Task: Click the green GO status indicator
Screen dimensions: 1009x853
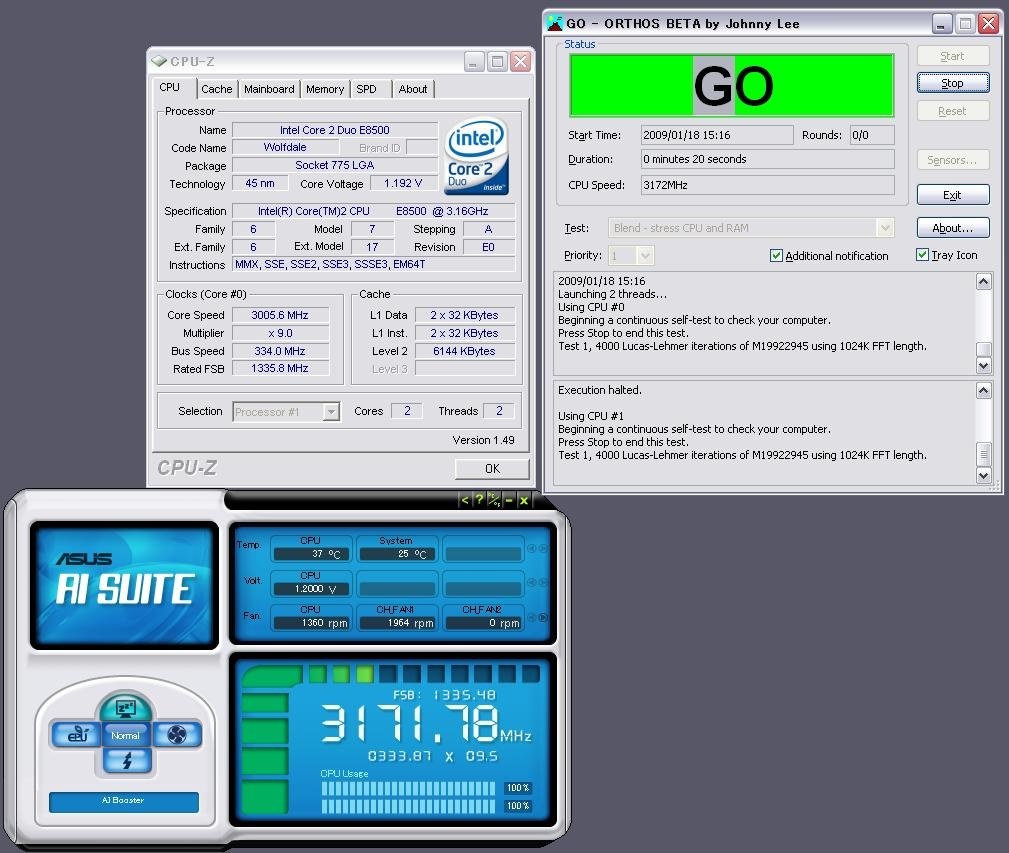Action: coord(732,86)
